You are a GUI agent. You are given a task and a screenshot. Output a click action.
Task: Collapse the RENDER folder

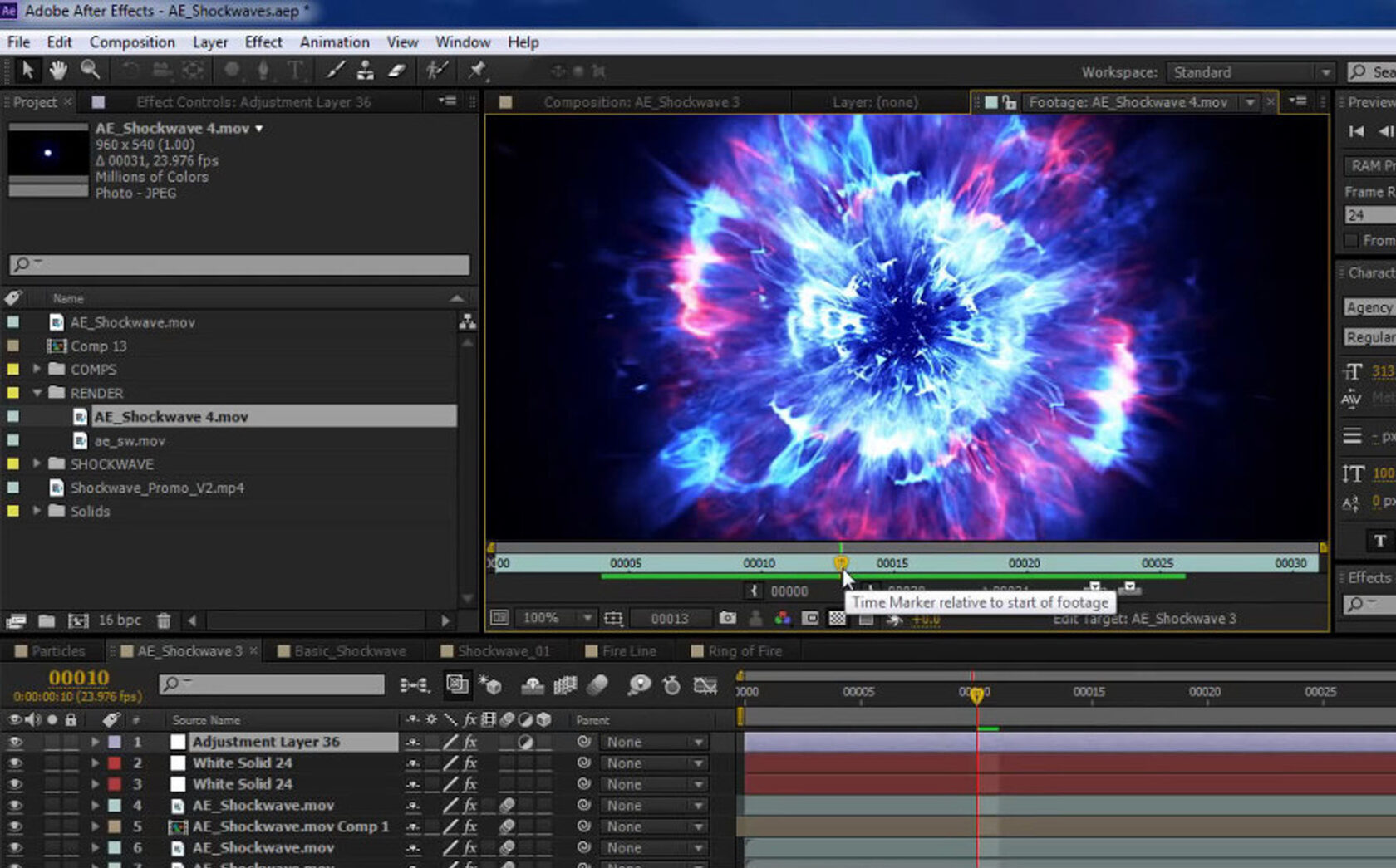[x=37, y=393]
